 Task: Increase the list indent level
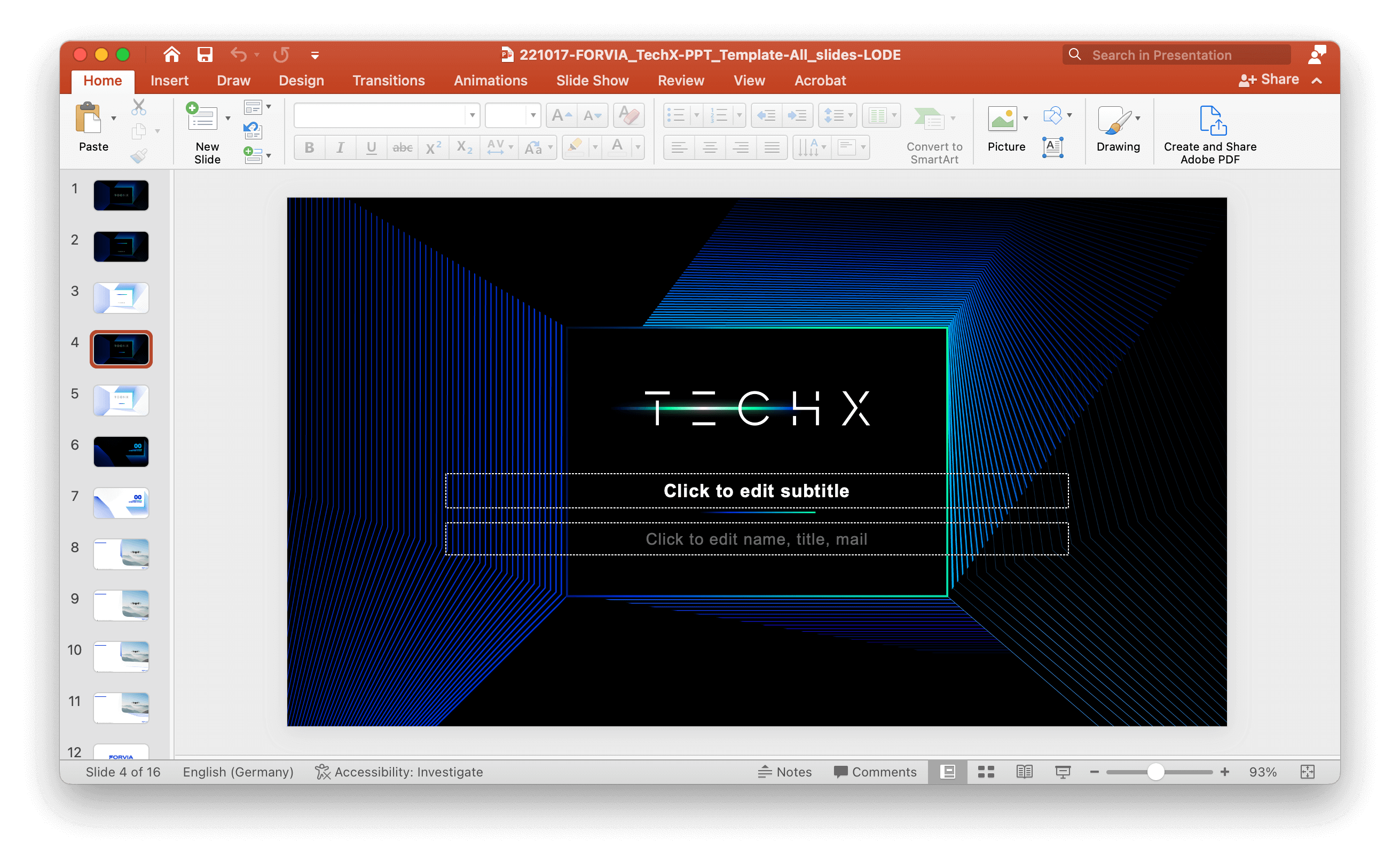point(798,116)
